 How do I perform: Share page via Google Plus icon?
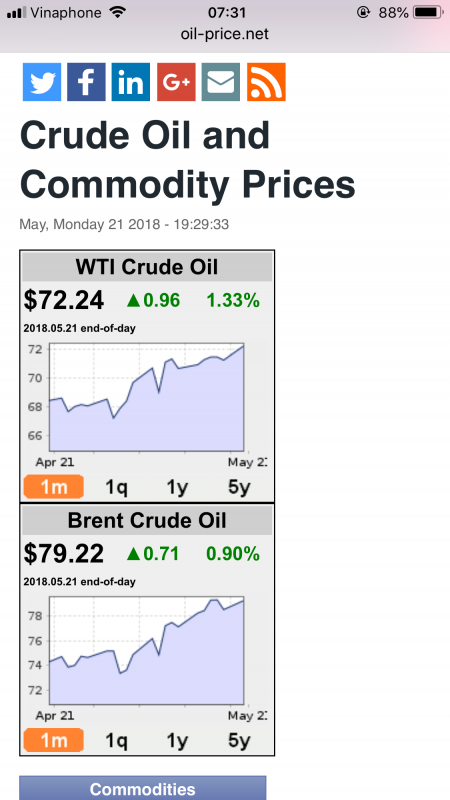[176, 82]
